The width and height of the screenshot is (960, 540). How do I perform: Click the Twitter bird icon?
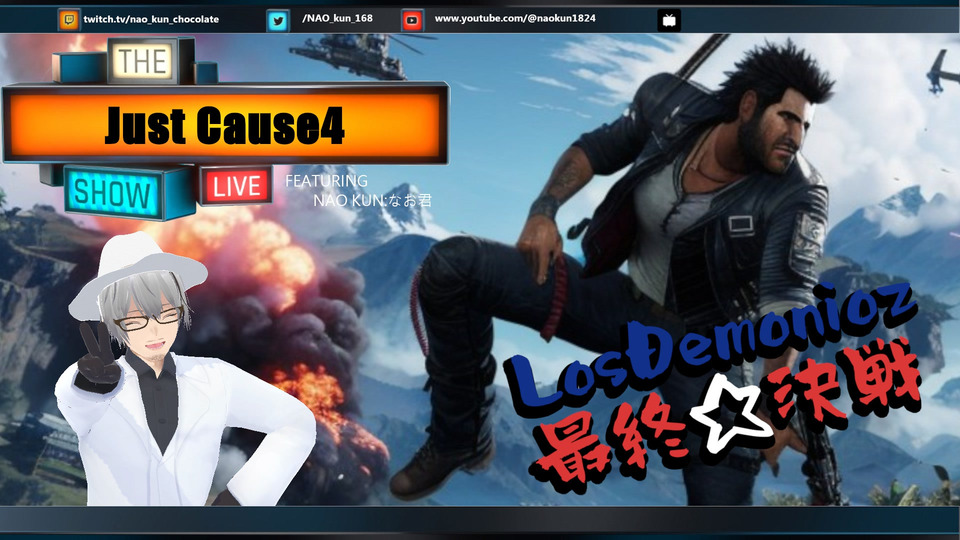(278, 21)
